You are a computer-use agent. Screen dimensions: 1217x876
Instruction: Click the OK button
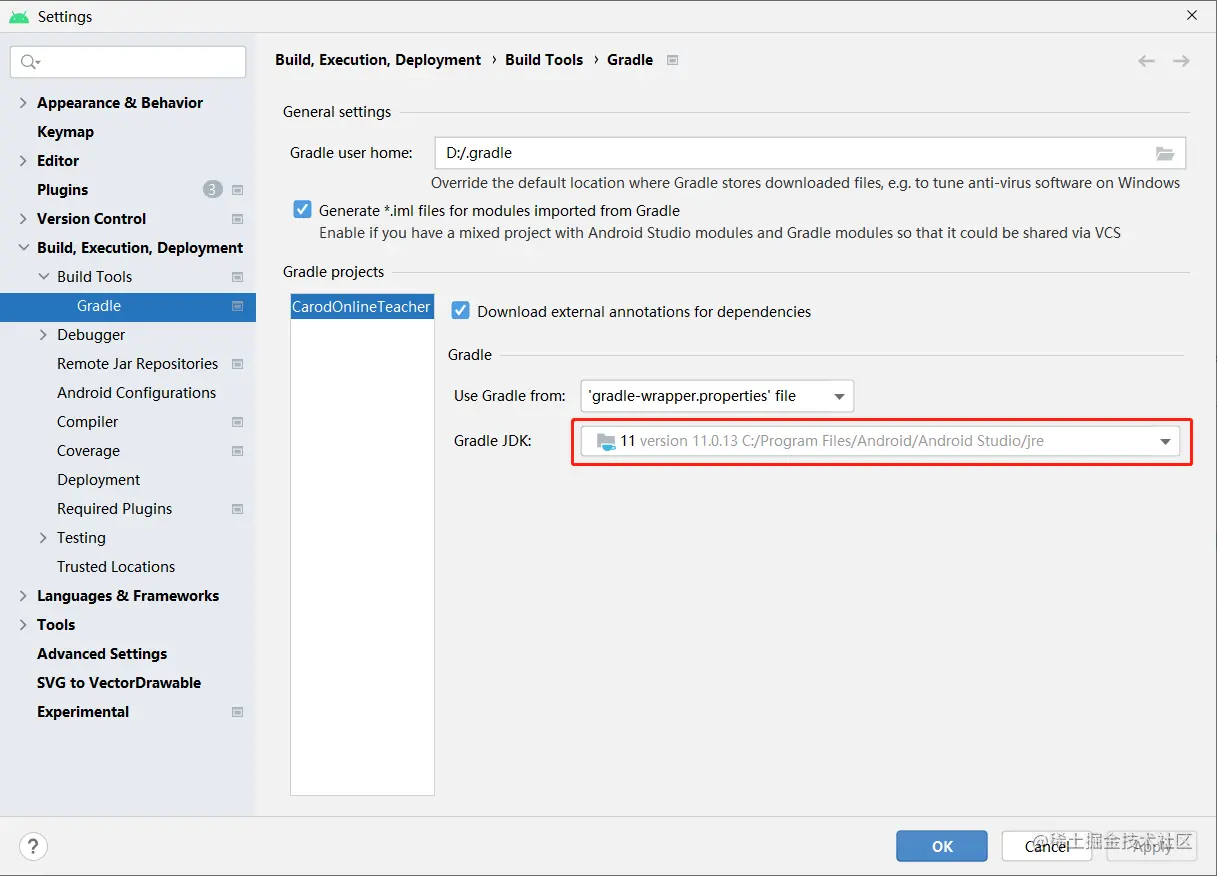tap(941, 846)
